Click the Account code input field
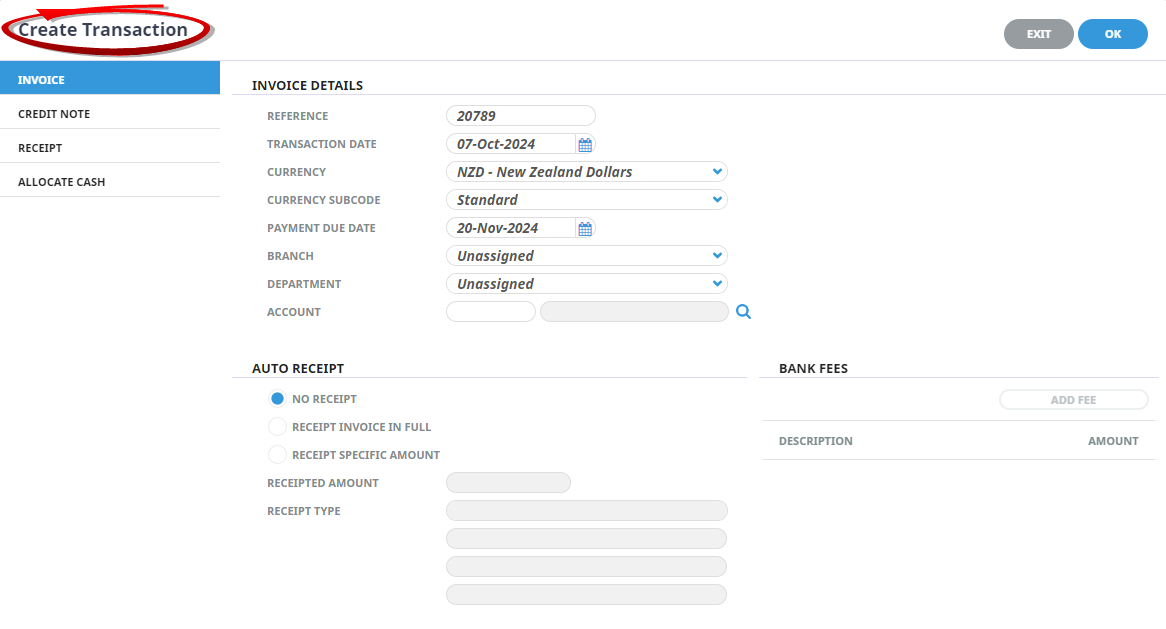1166x629 pixels. pyautogui.click(x=490, y=312)
